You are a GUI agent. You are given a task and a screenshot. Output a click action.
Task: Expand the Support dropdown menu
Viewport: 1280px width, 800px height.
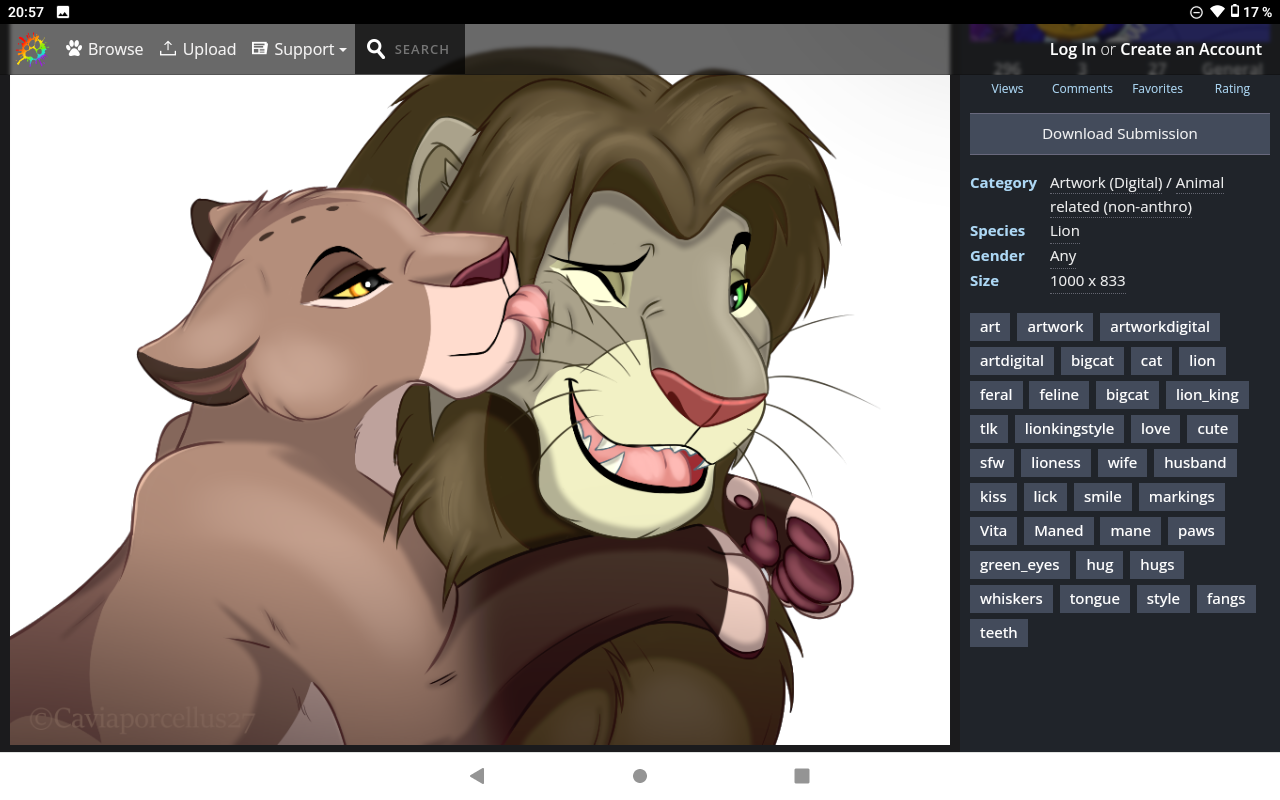pos(299,49)
